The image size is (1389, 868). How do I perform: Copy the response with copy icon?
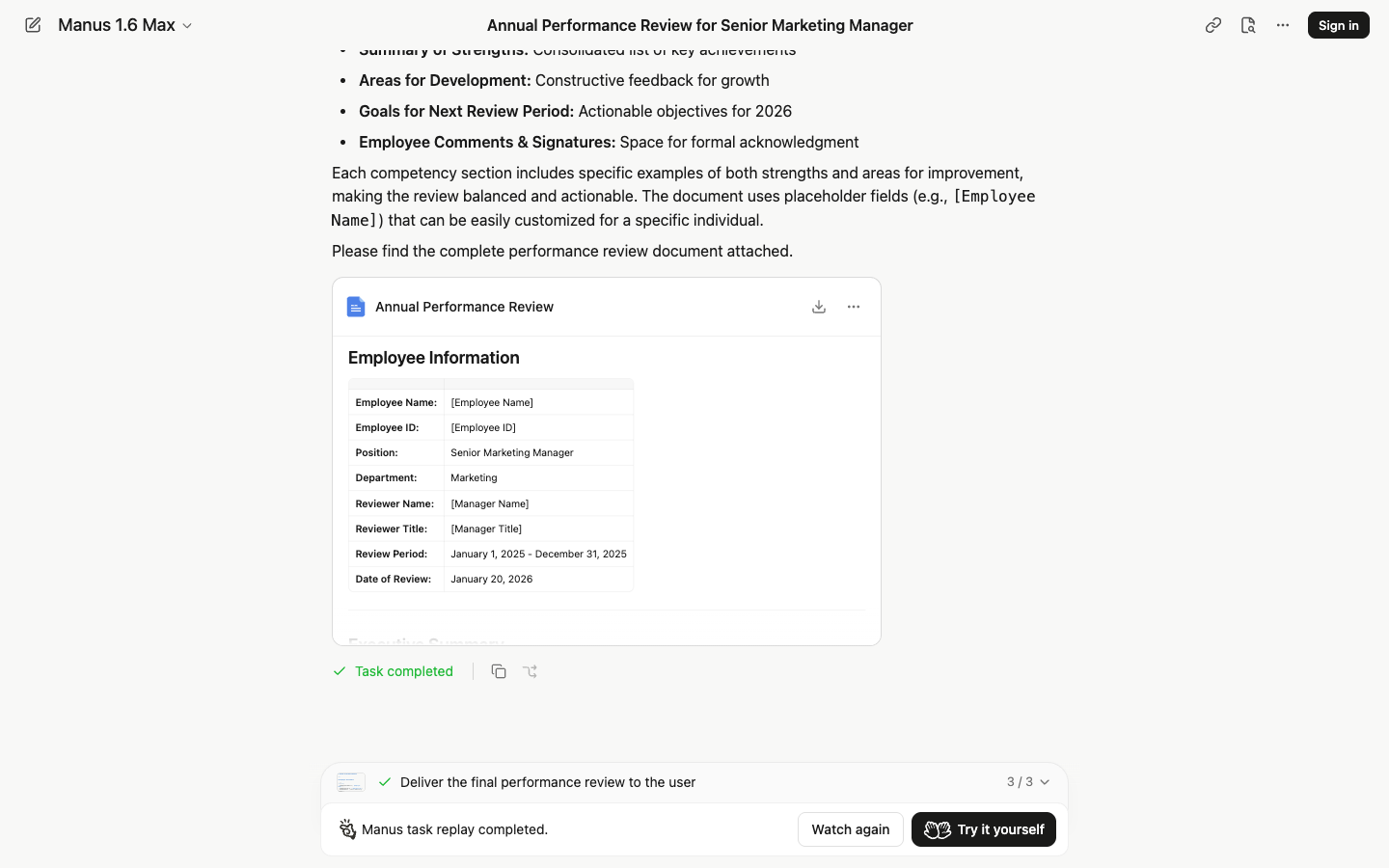pyautogui.click(x=499, y=671)
